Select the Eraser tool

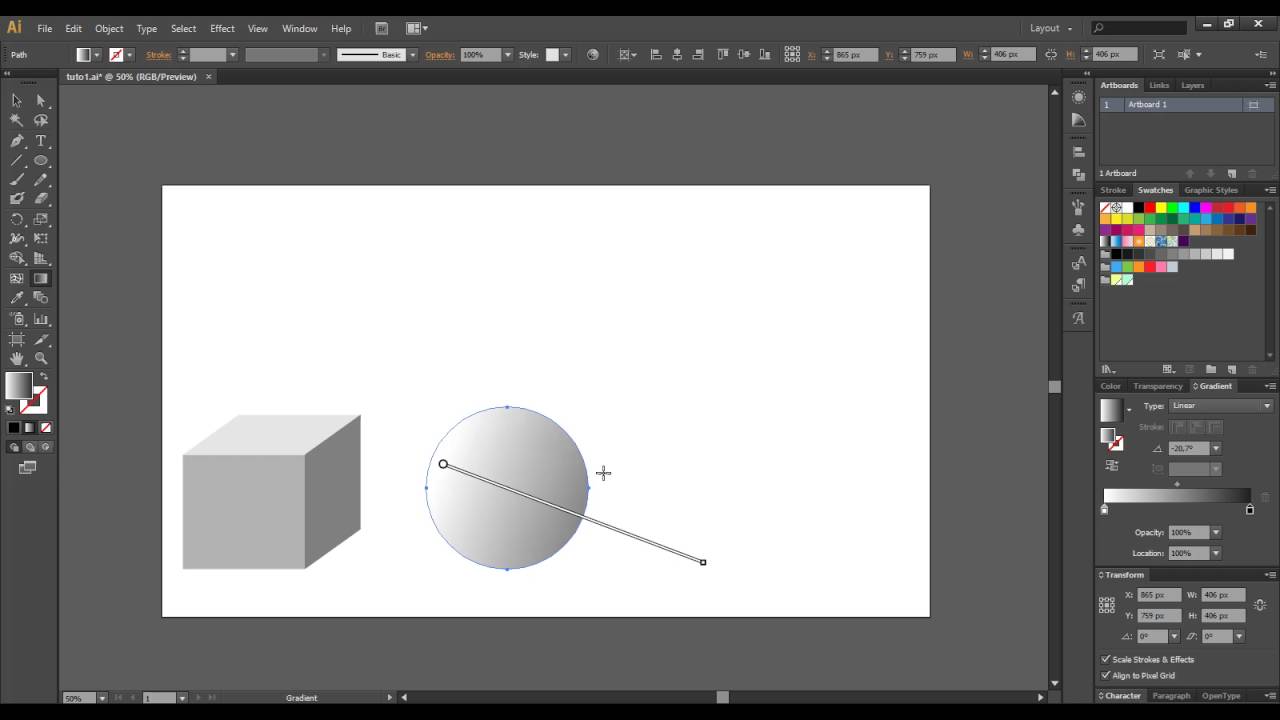41,199
